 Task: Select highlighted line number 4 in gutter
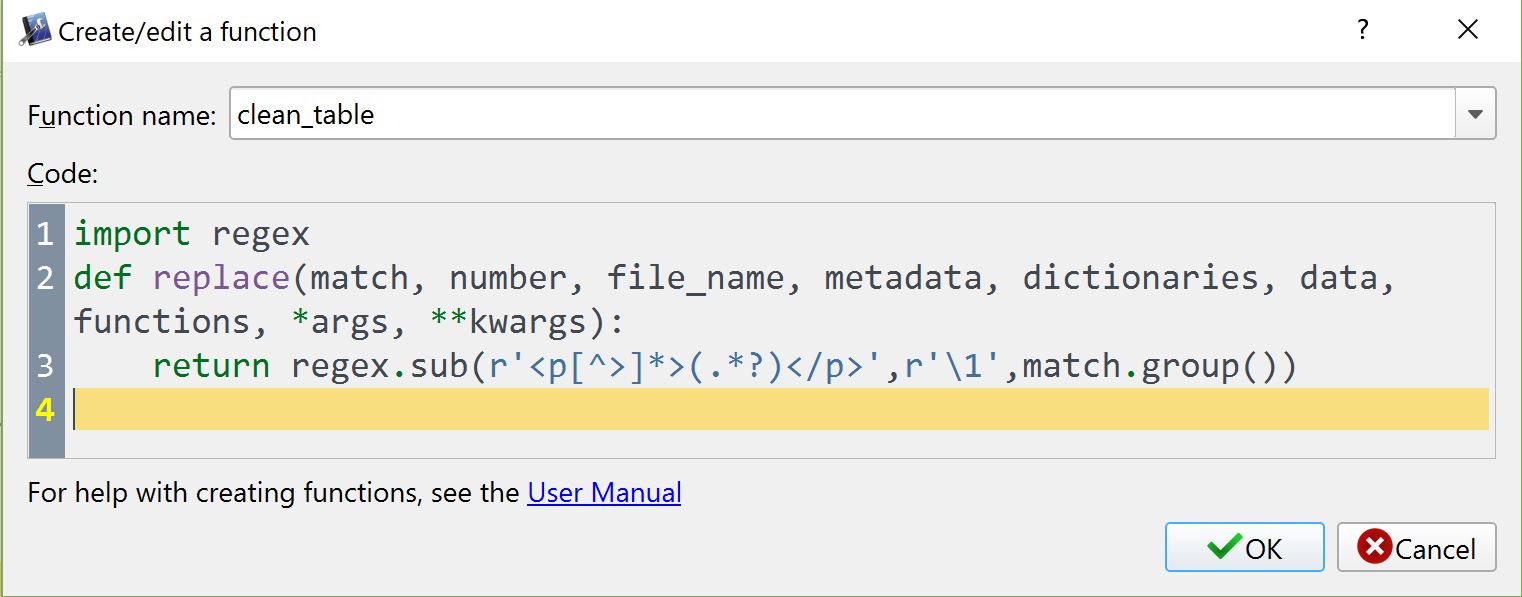coord(45,410)
